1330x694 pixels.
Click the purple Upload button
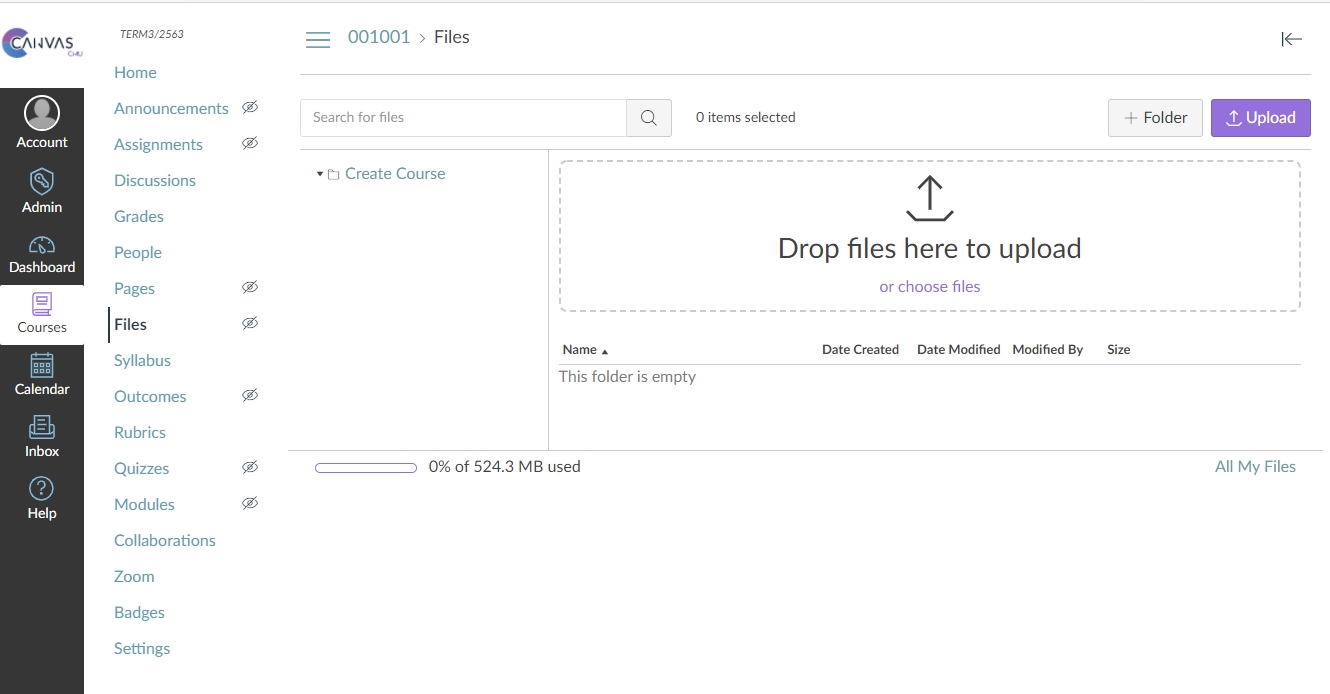1260,118
